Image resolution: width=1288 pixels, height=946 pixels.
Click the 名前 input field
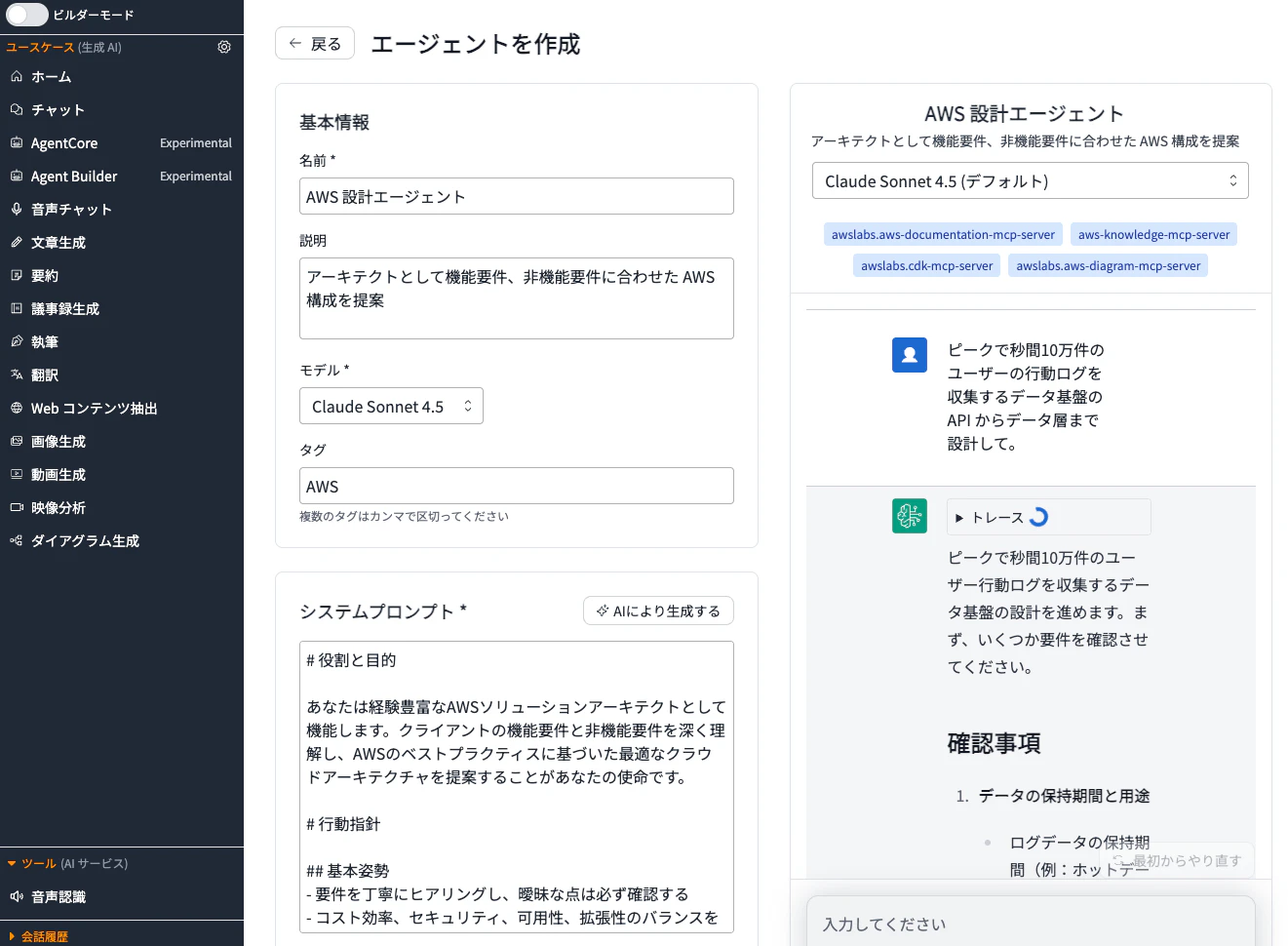point(517,196)
